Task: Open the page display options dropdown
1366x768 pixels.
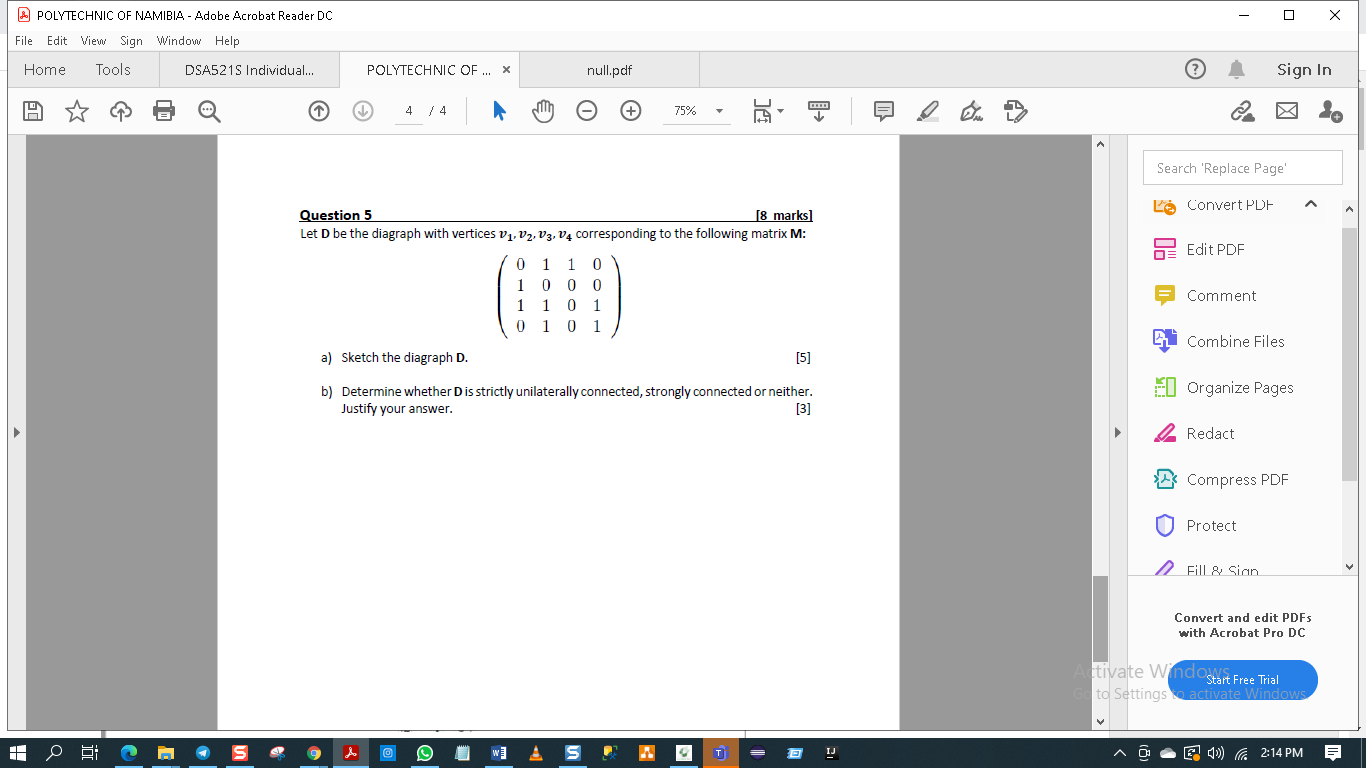Action: click(x=768, y=111)
